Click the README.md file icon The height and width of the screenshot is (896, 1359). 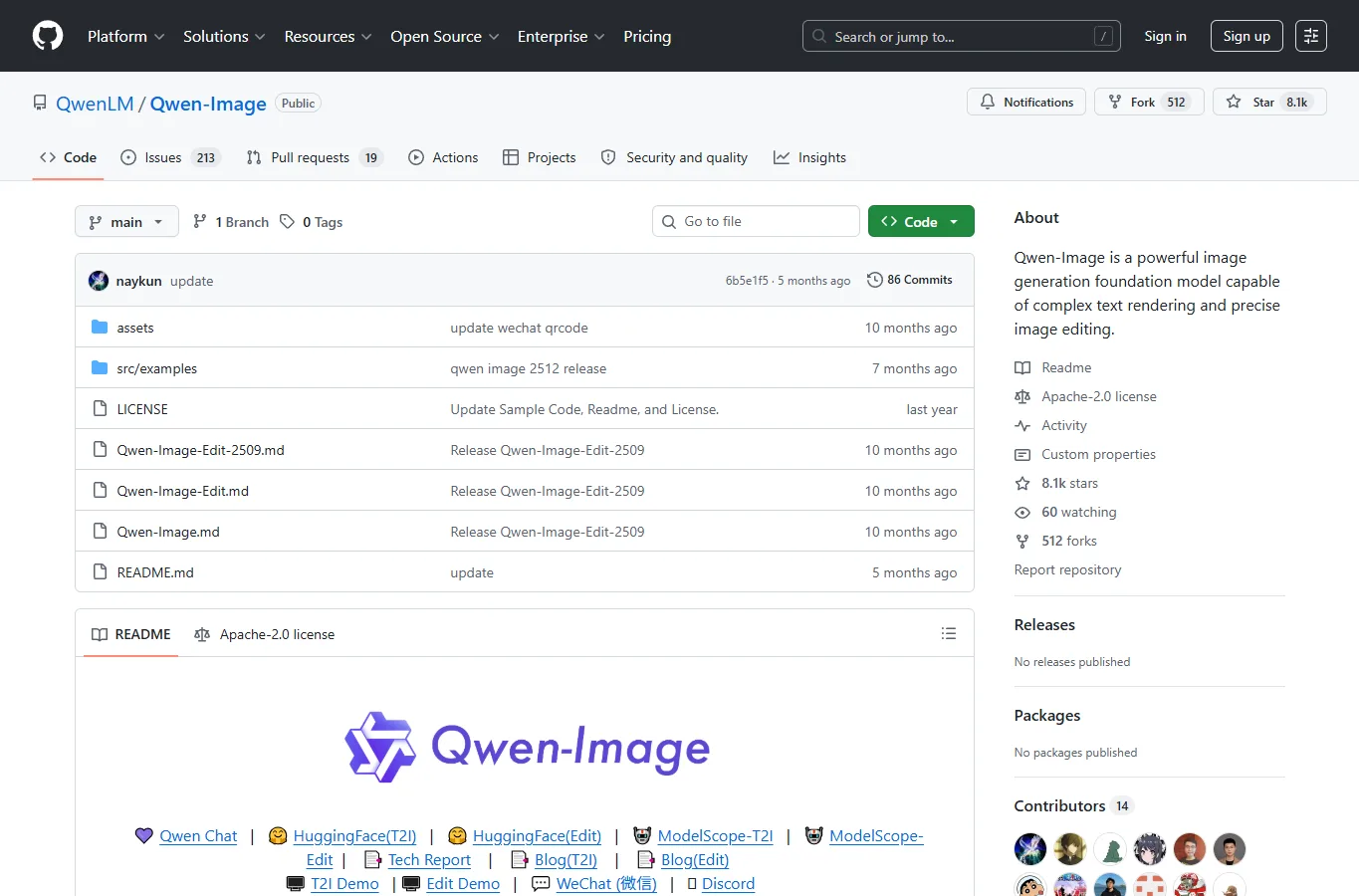pyautogui.click(x=100, y=571)
